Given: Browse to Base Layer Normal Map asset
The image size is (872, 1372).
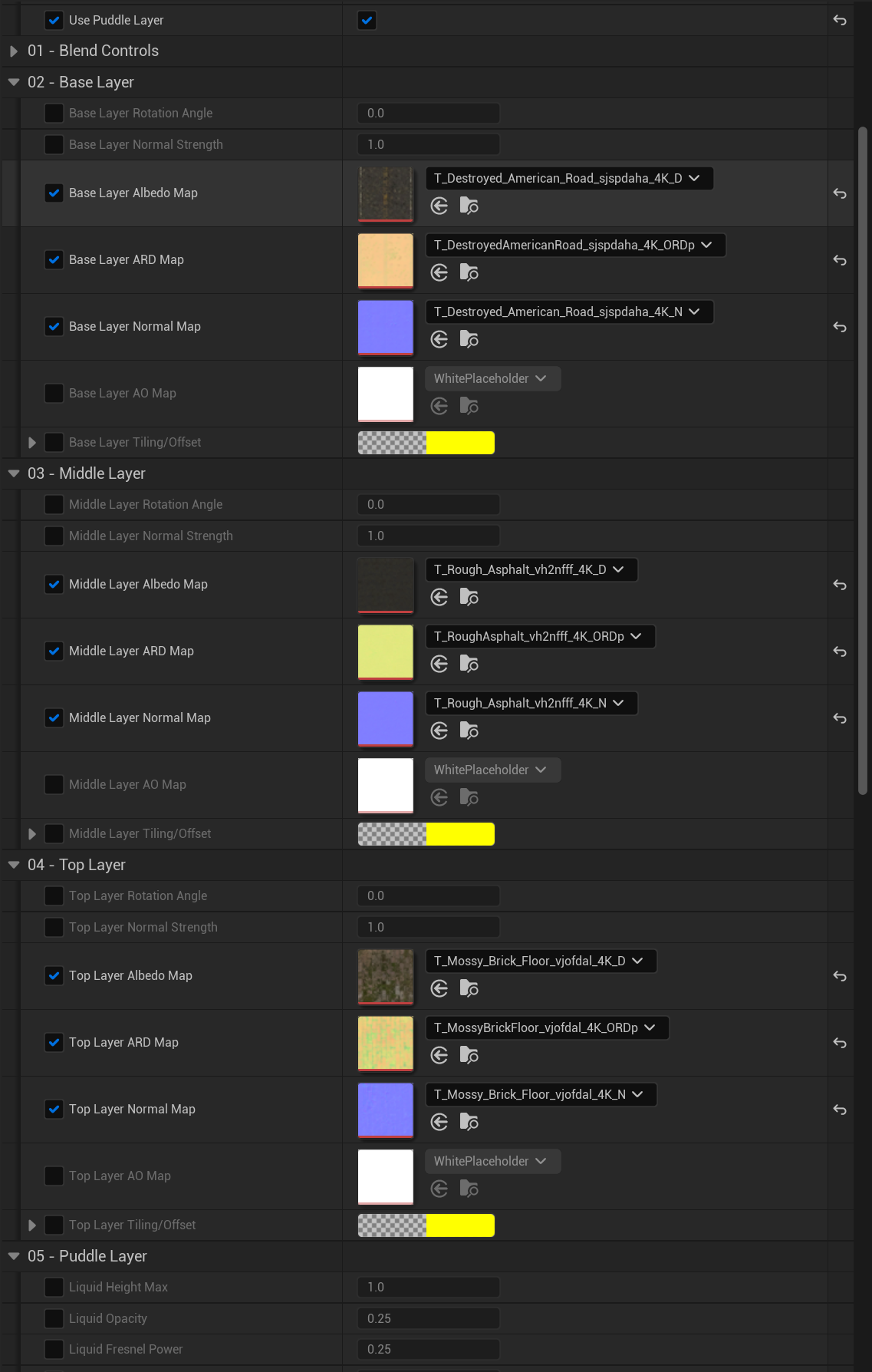Looking at the screenshot, I should point(469,339).
